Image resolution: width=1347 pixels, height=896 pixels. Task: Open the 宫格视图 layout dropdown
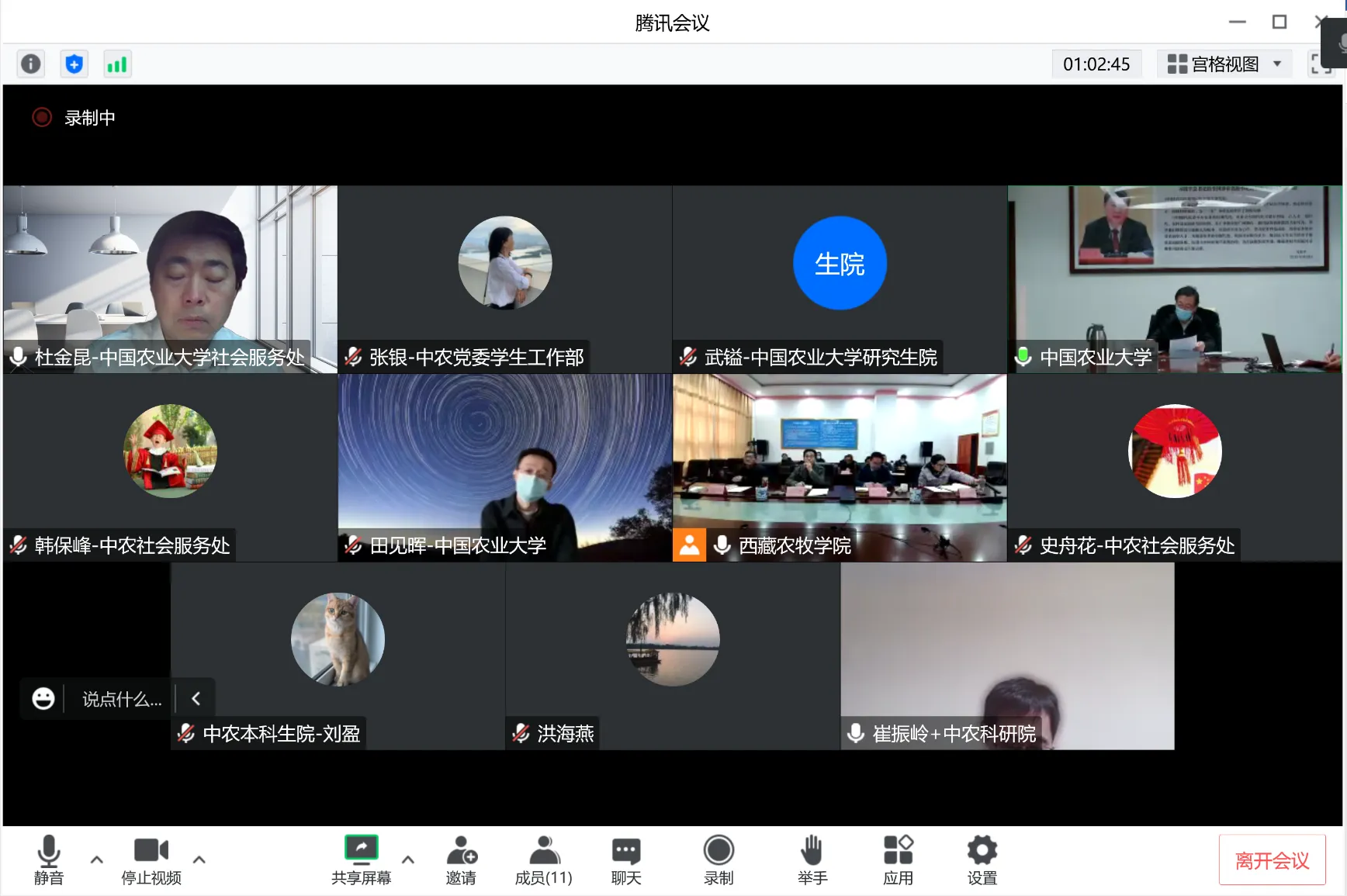coord(1224,64)
